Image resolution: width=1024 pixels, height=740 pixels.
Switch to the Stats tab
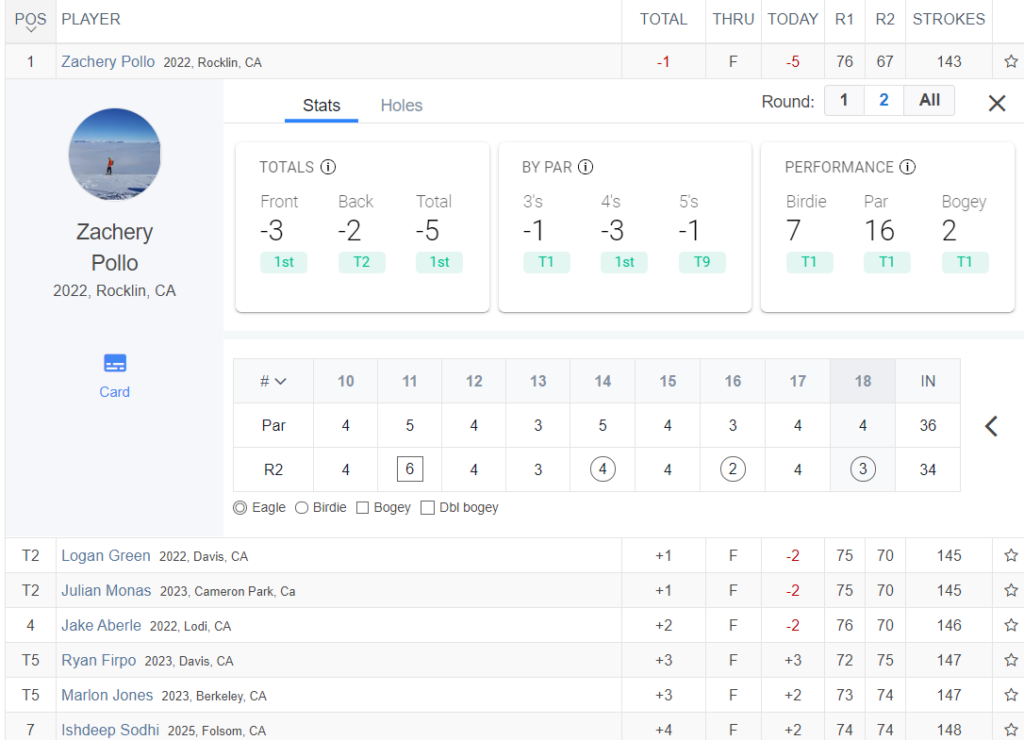321,105
